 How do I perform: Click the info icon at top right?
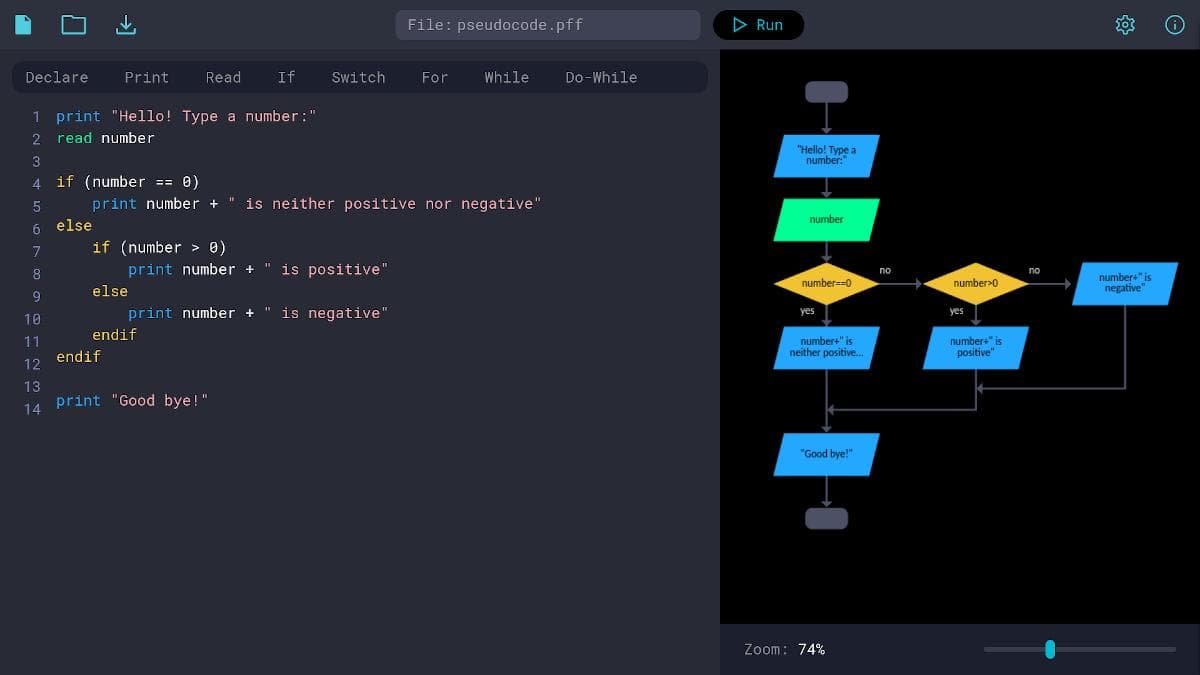(1175, 25)
